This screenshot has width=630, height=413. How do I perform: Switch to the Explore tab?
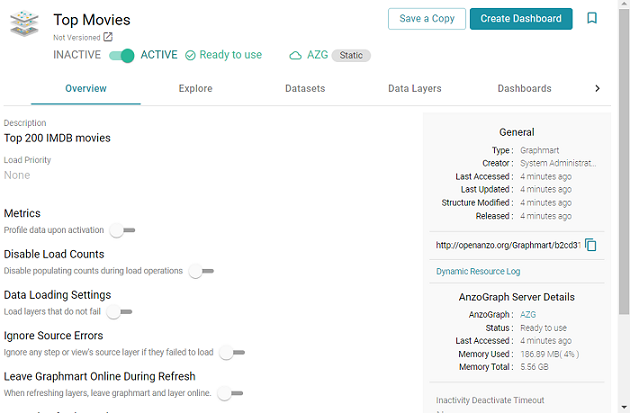pos(195,89)
